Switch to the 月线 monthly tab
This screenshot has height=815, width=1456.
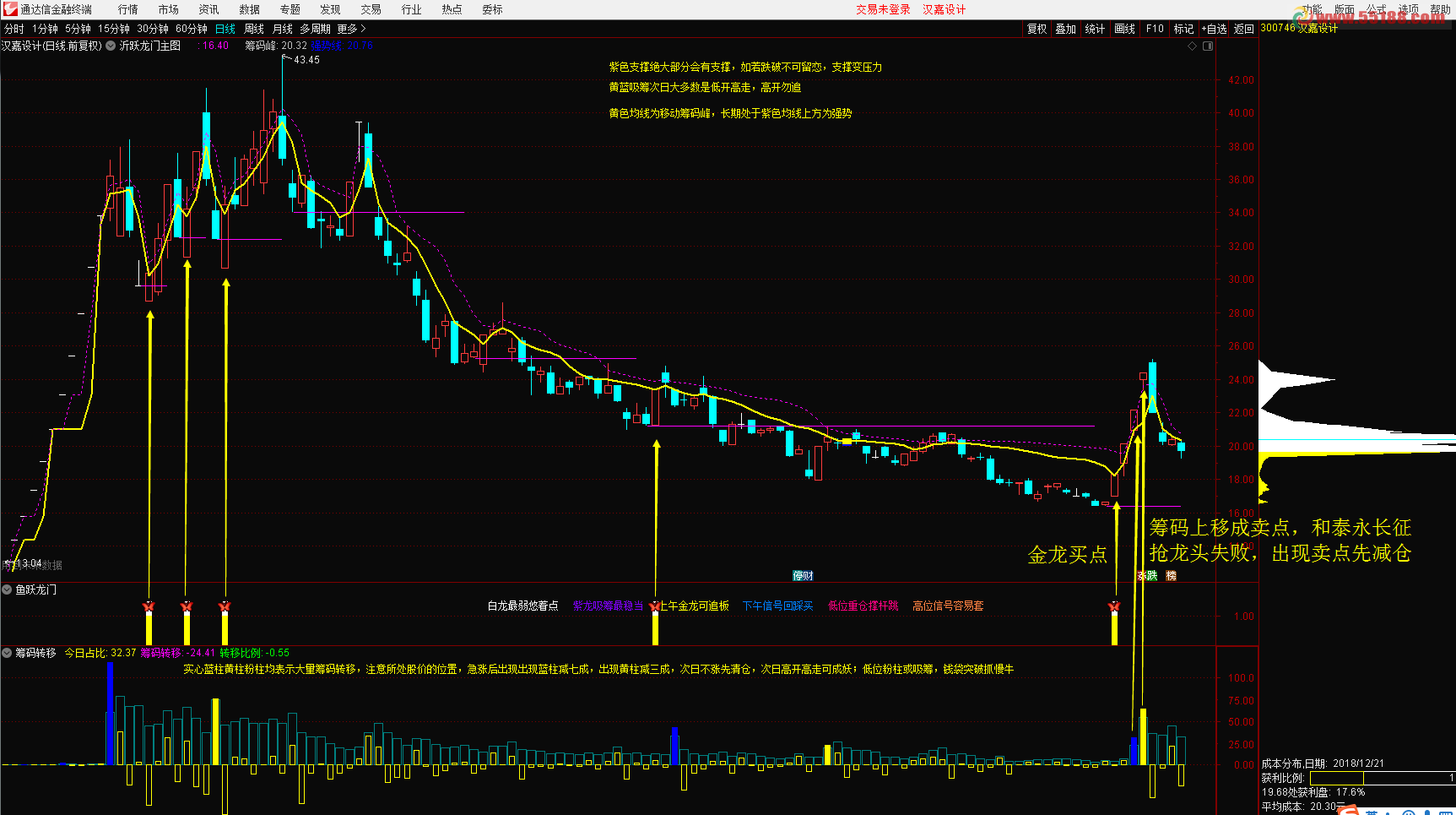click(282, 29)
